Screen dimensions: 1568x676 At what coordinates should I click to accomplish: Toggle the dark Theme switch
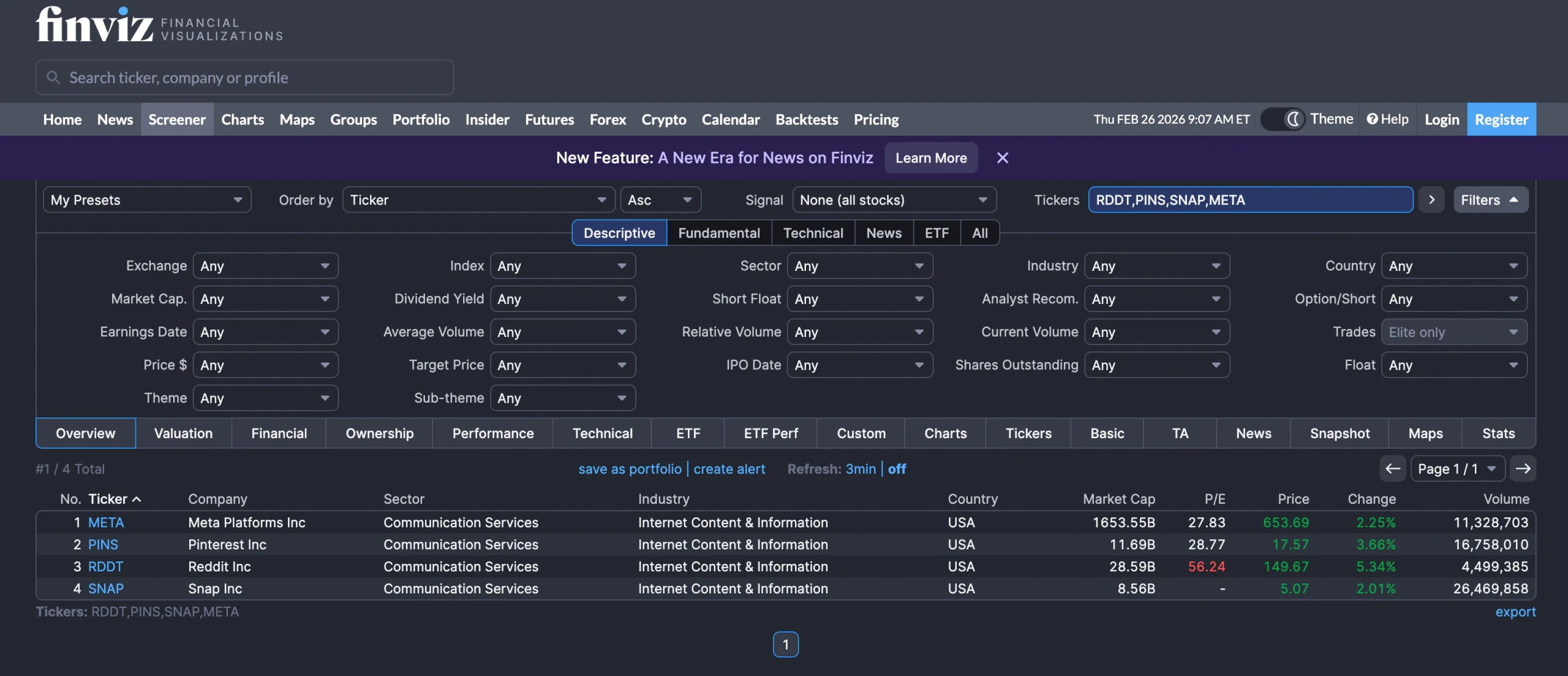click(x=1283, y=120)
